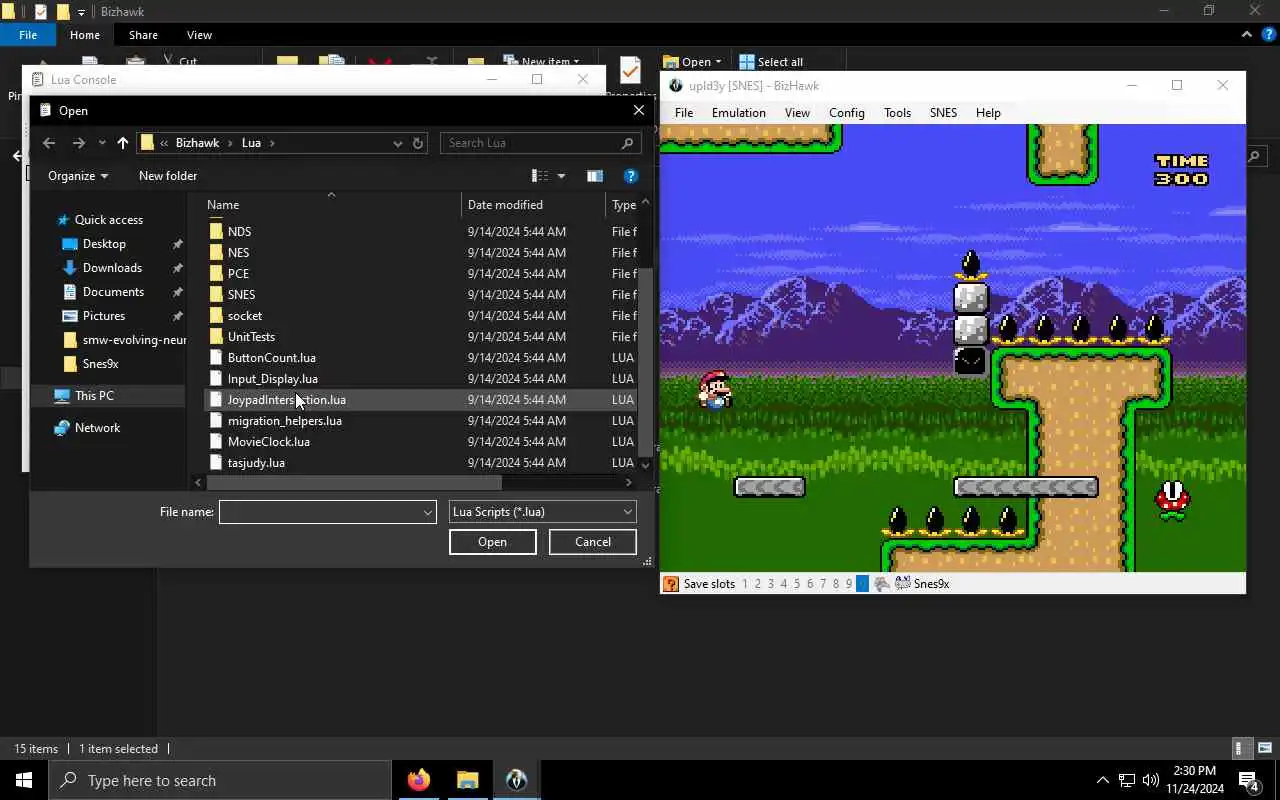Open Explorer Home ribbon tab
This screenshot has width=1280, height=800.
84,35
